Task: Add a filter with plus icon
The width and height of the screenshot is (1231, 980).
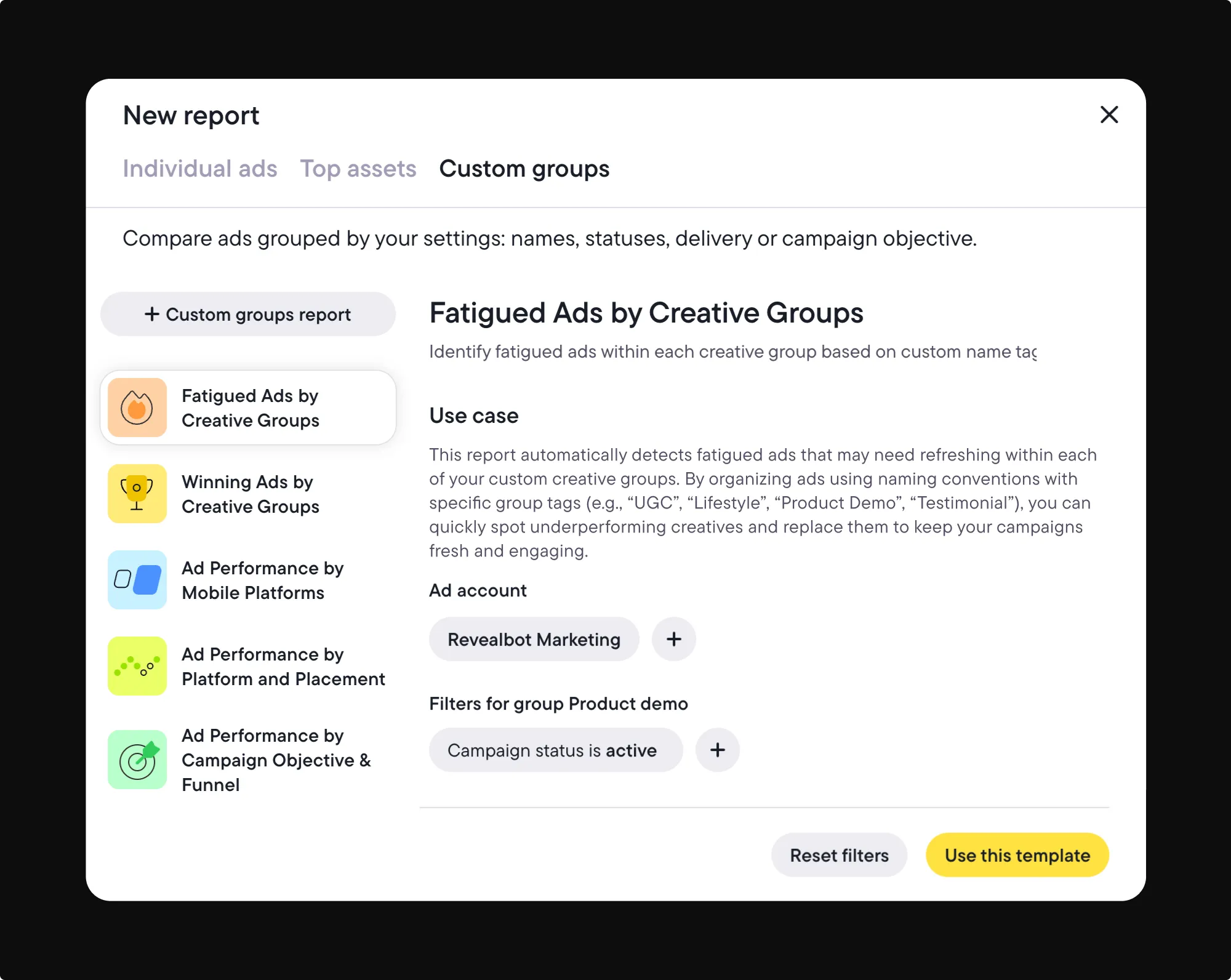Action: pos(717,750)
